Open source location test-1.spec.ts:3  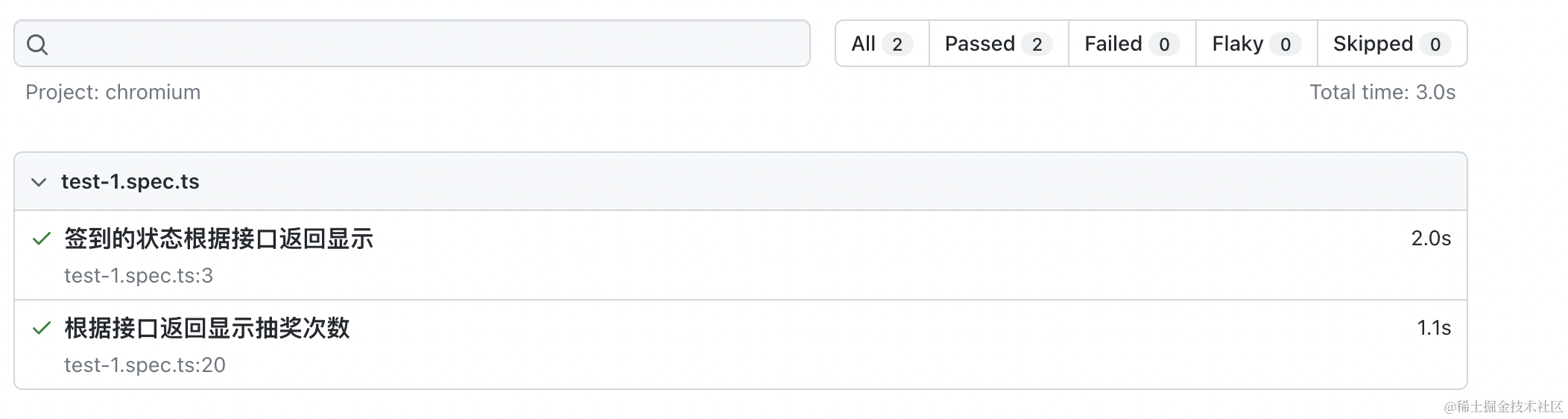point(139,276)
